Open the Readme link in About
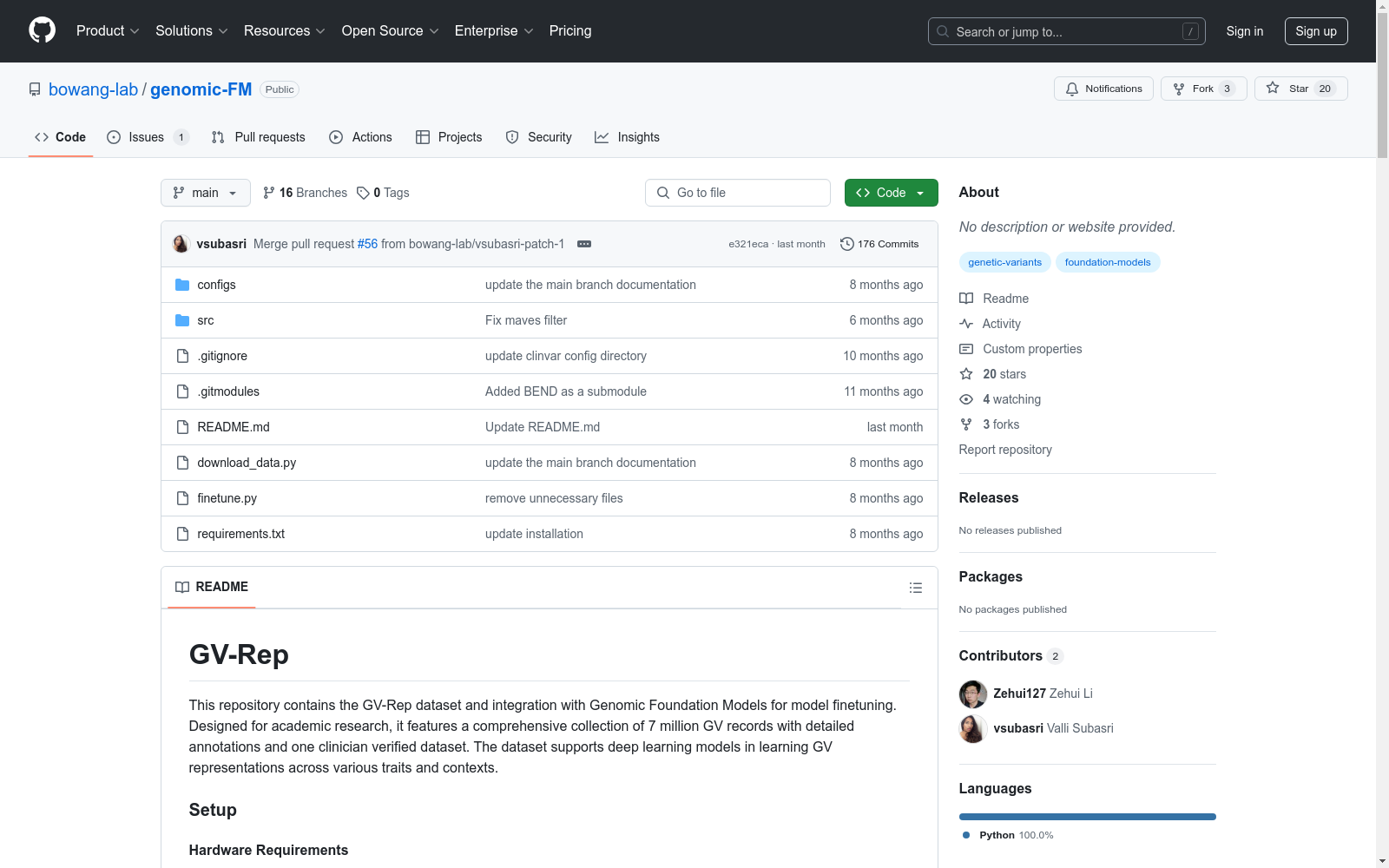 [994, 299]
